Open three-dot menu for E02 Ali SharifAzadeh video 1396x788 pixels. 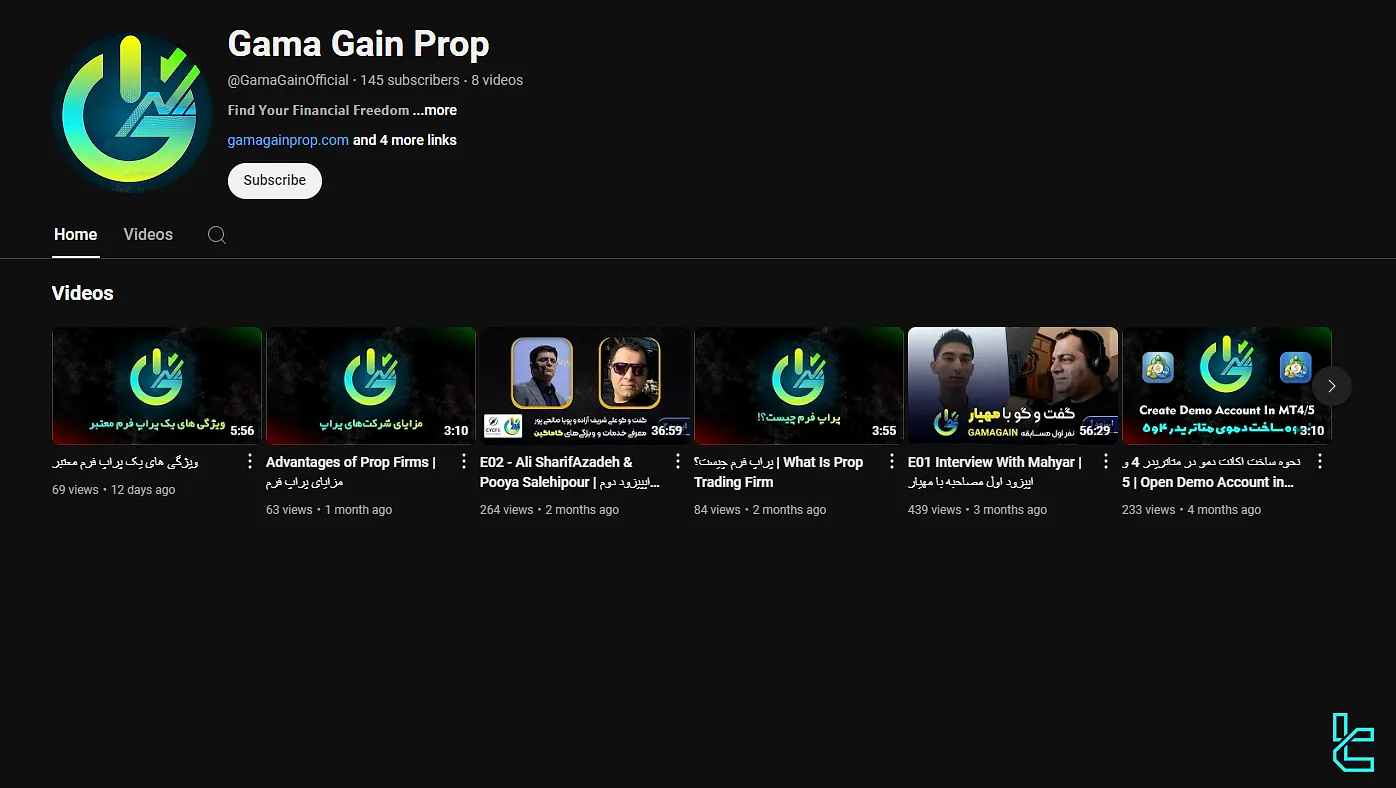coord(677,462)
